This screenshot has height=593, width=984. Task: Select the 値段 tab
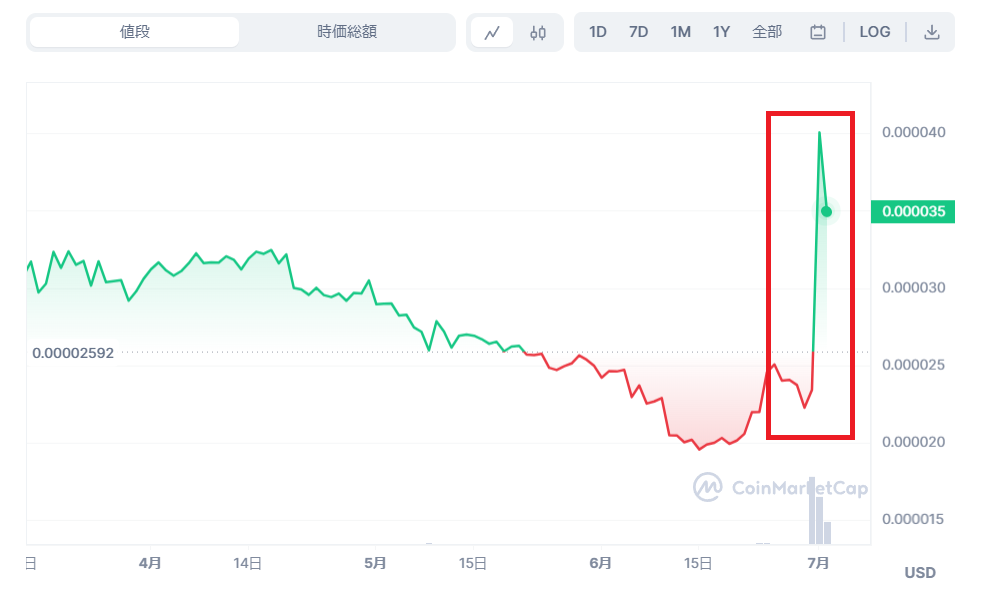pyautogui.click(x=133, y=31)
